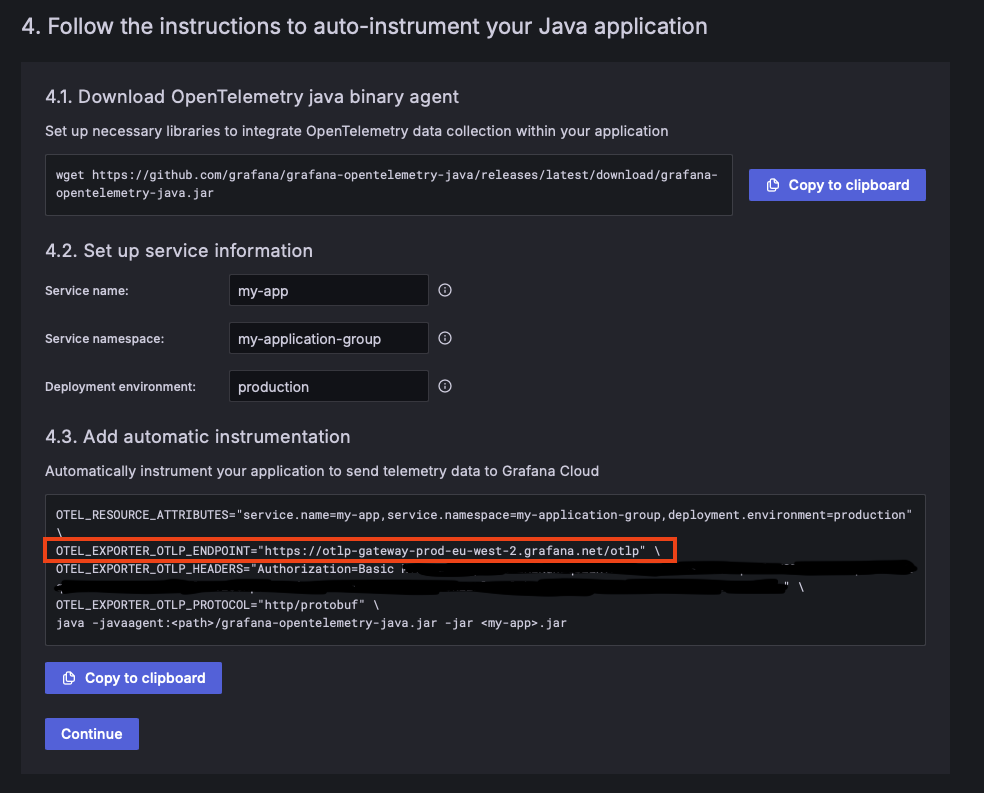
Task: Click the Deployment environment label text
Action: point(120,387)
